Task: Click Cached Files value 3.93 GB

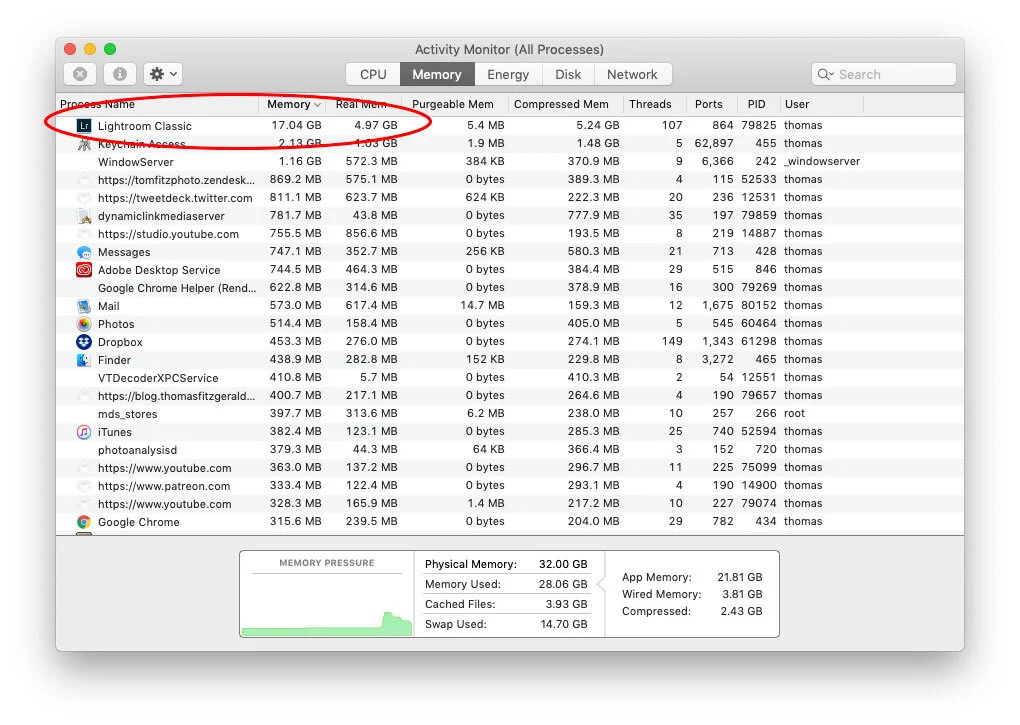Action: [x=567, y=604]
